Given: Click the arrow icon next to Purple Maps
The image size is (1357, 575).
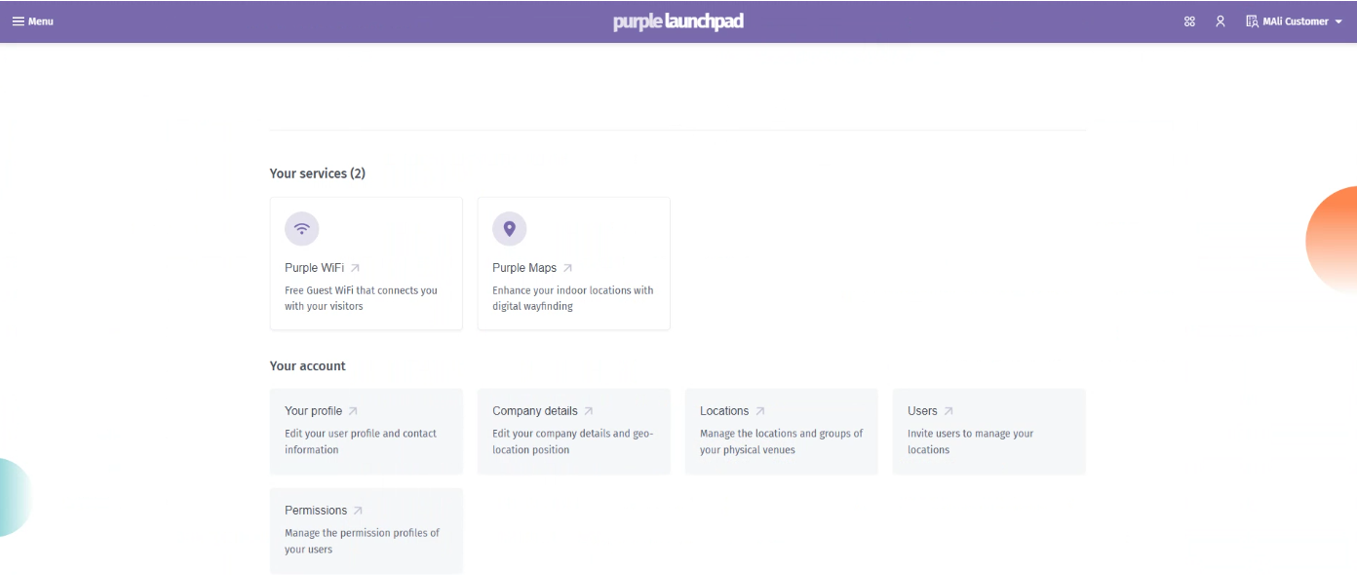Looking at the screenshot, I should [568, 268].
